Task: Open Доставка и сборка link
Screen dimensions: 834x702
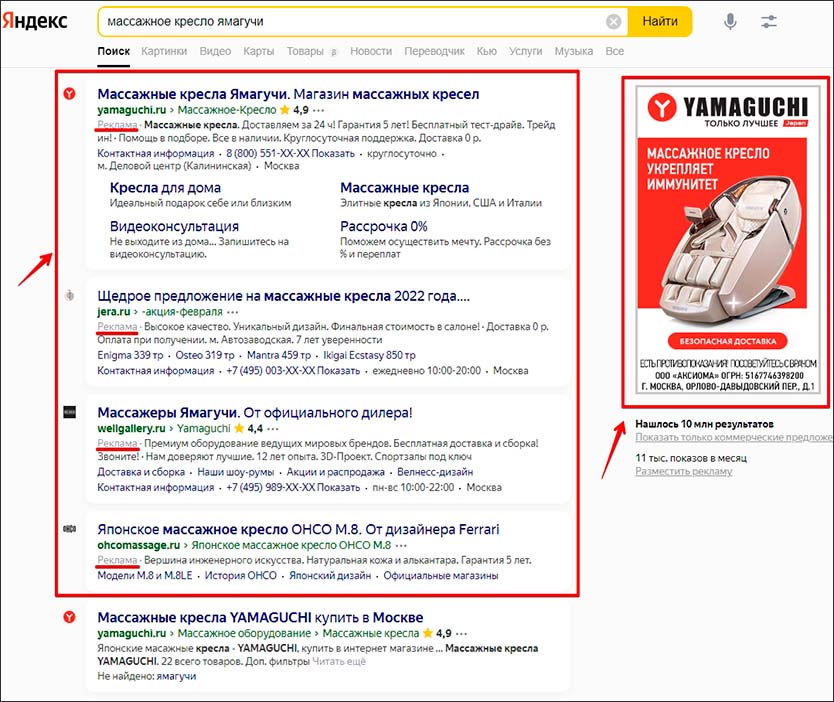Action: point(141,472)
